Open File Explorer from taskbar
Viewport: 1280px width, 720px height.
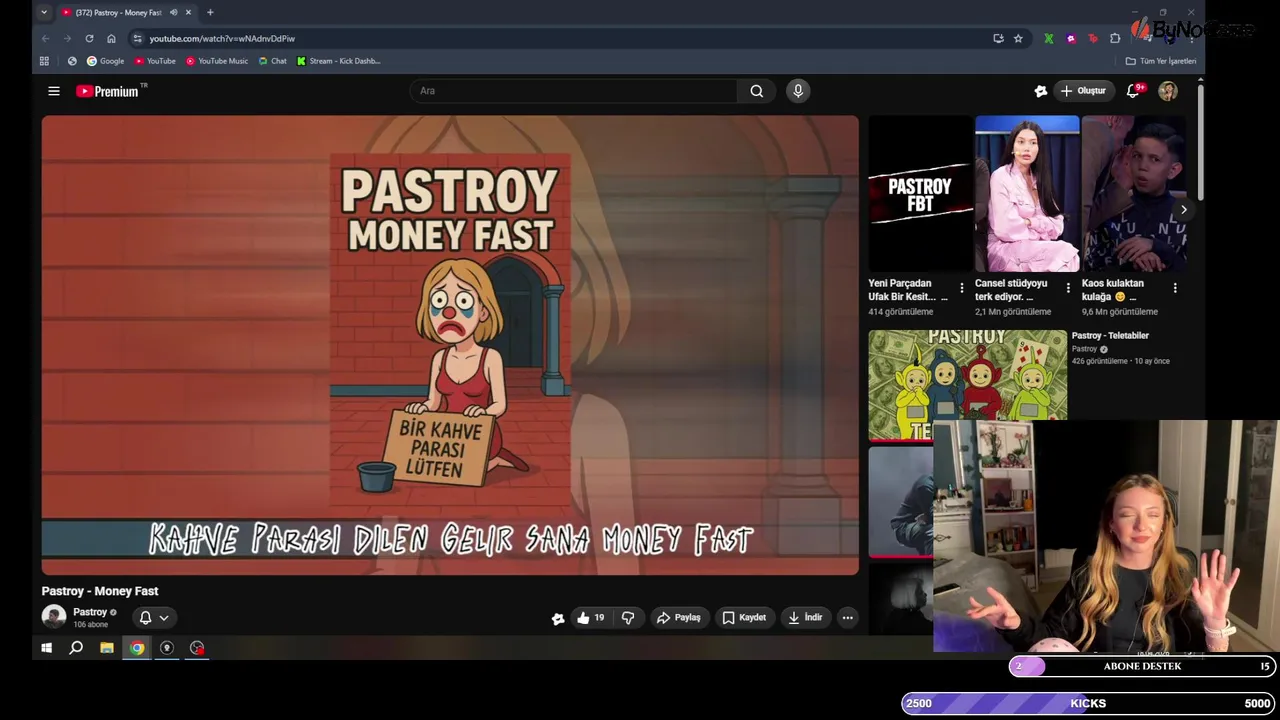(x=107, y=648)
